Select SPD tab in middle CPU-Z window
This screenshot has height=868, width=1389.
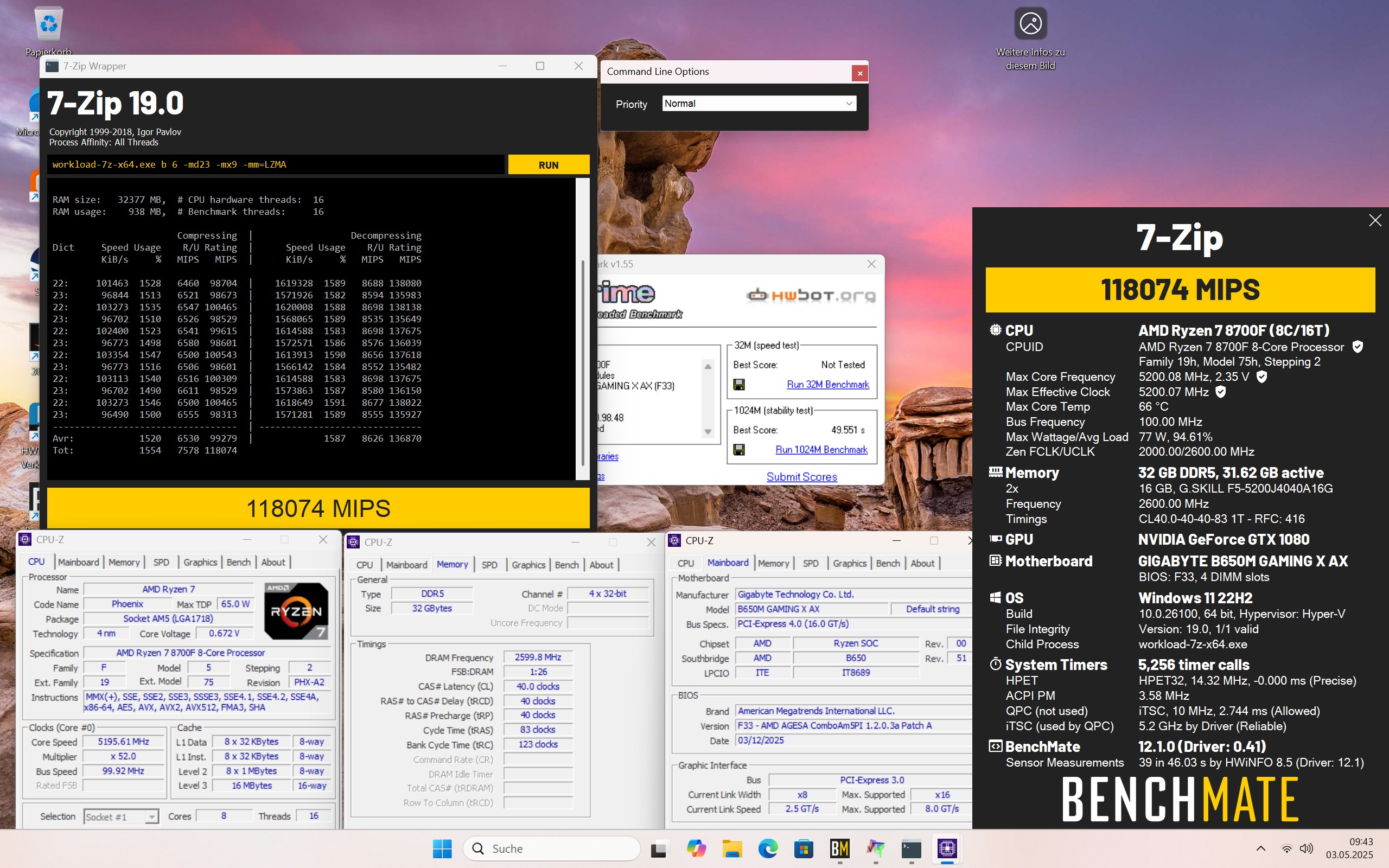(489, 565)
